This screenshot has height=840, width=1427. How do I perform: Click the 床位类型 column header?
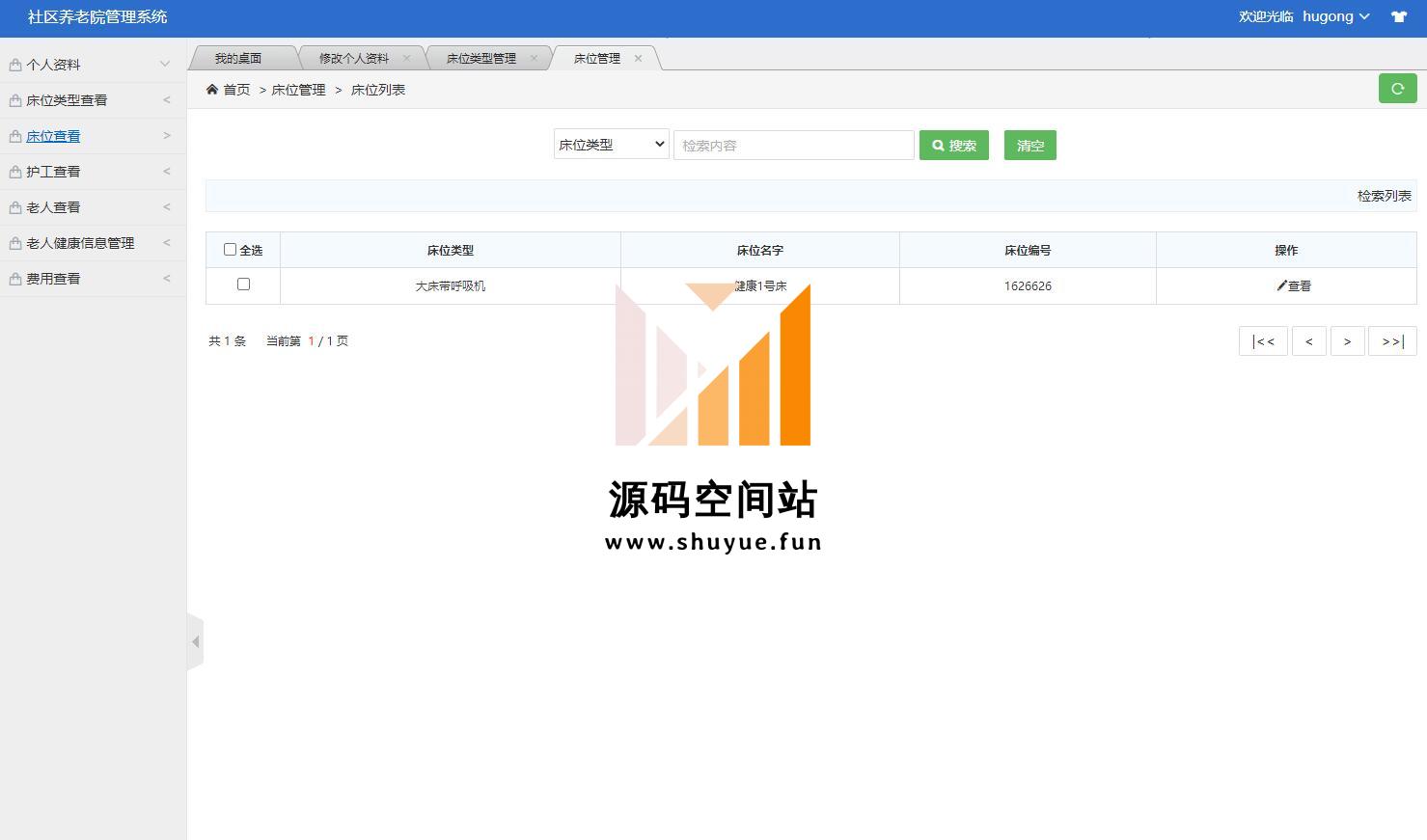451,250
